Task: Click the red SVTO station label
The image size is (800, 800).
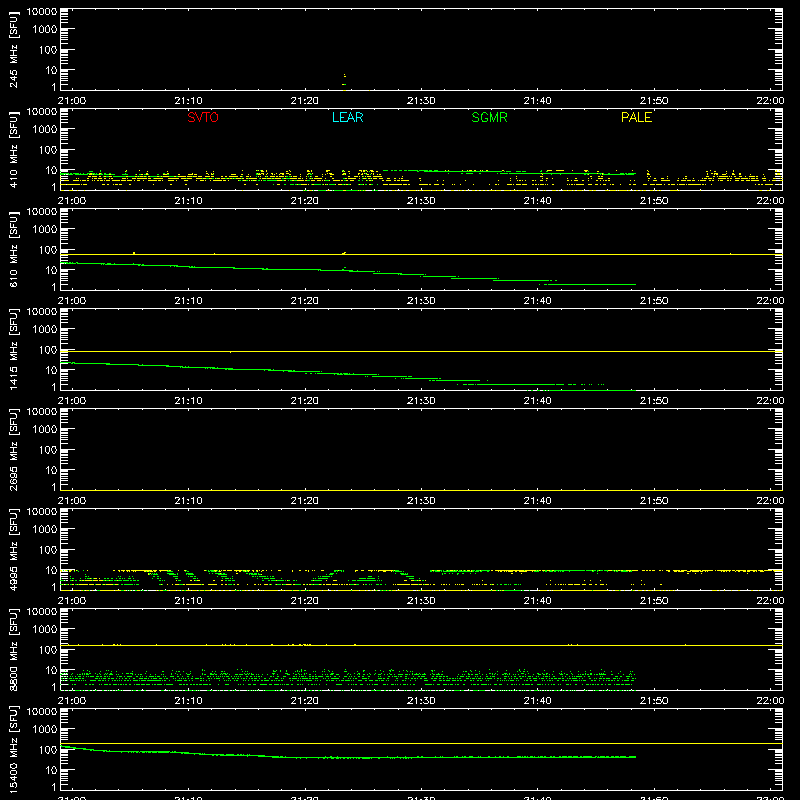Action: point(203,117)
